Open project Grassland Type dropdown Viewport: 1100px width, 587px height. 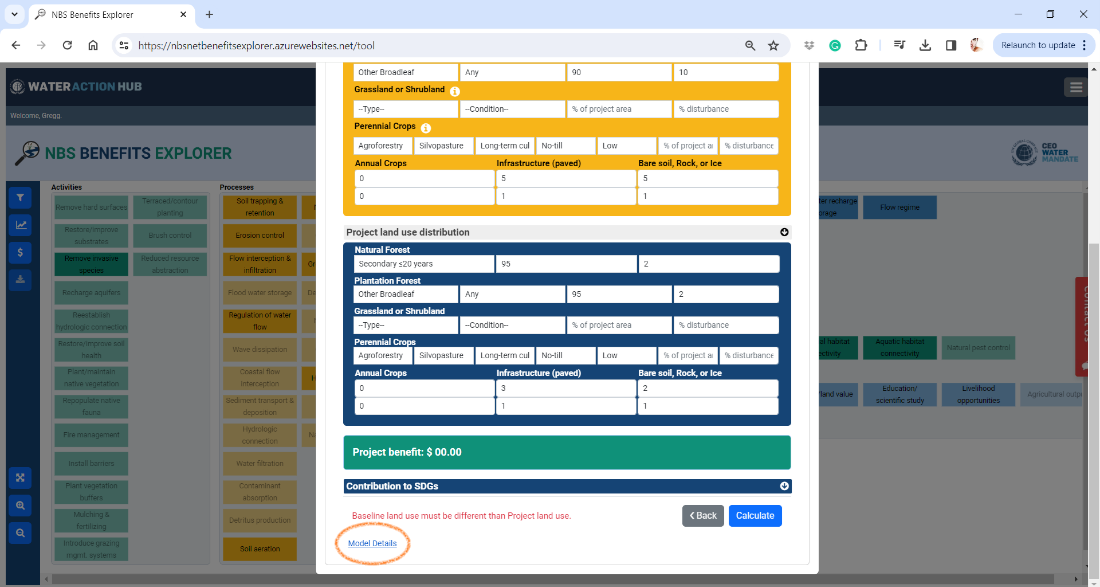(406, 325)
